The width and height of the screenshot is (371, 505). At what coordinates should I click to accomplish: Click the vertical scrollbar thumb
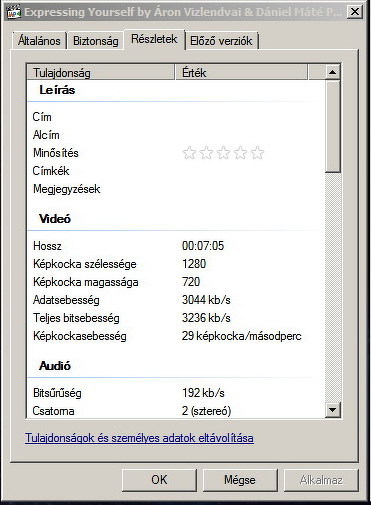tap(332, 126)
